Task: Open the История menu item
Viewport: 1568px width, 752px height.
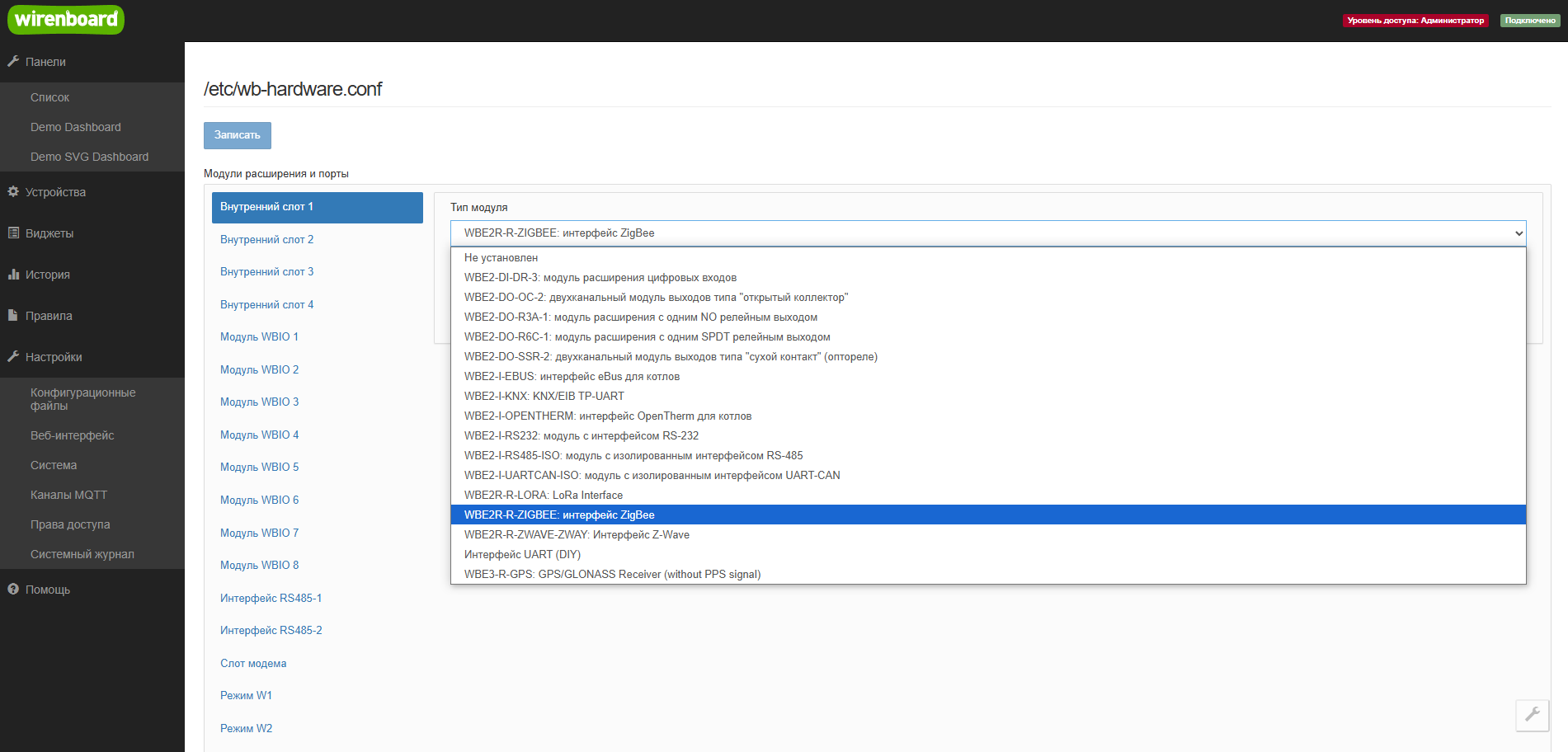Action: coord(92,275)
